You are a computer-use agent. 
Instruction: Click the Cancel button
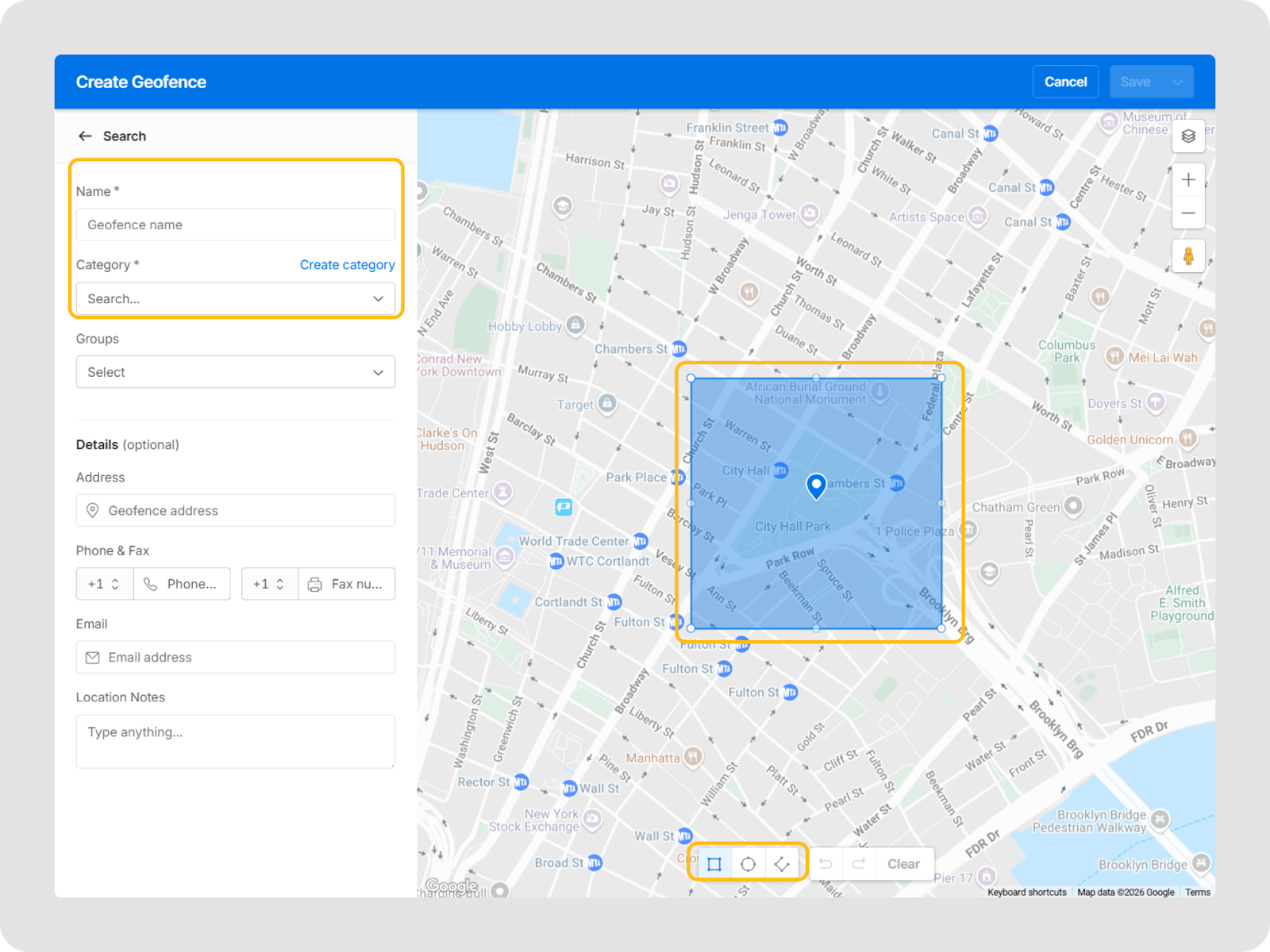[x=1065, y=82]
